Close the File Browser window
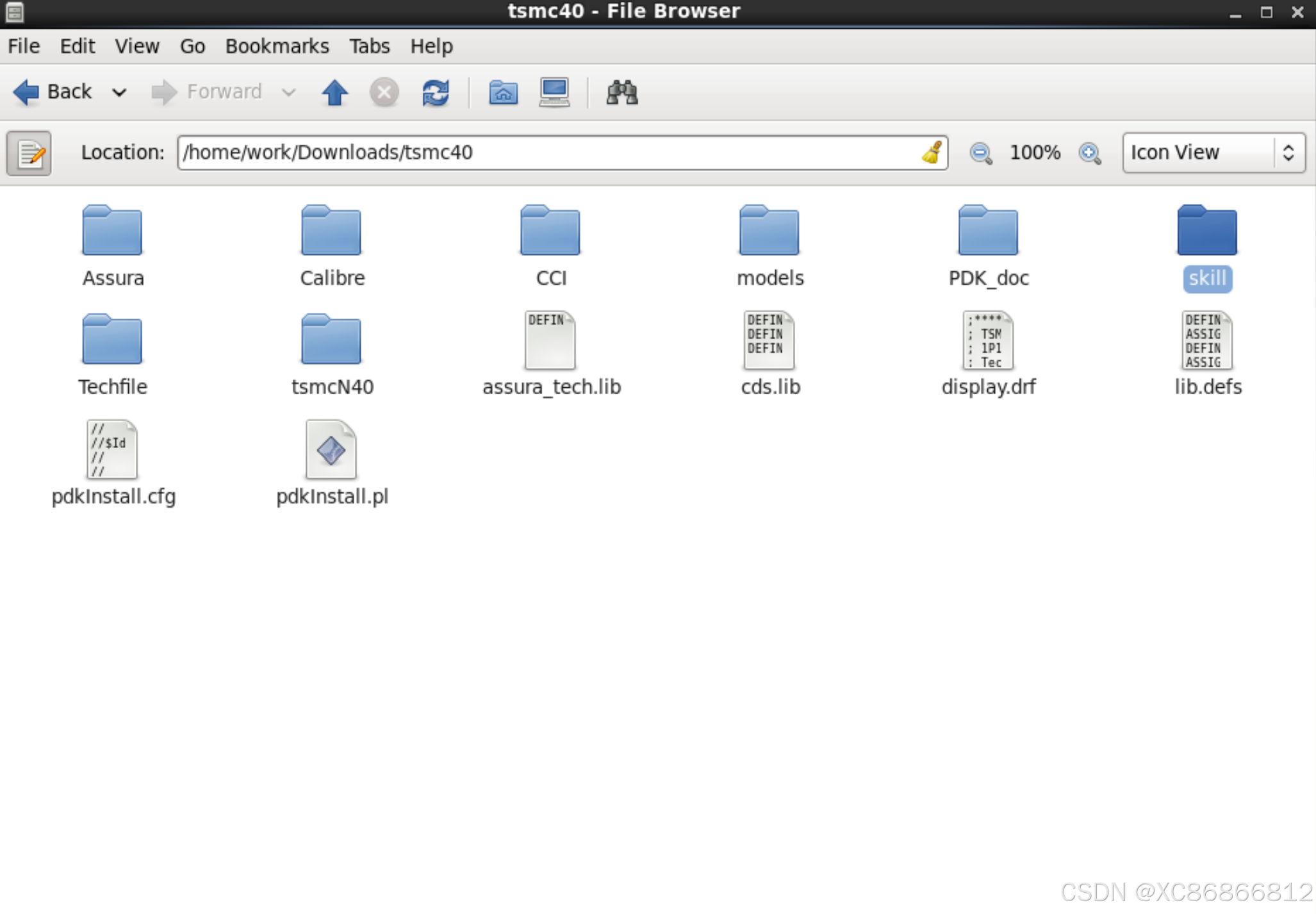 click(x=1297, y=12)
